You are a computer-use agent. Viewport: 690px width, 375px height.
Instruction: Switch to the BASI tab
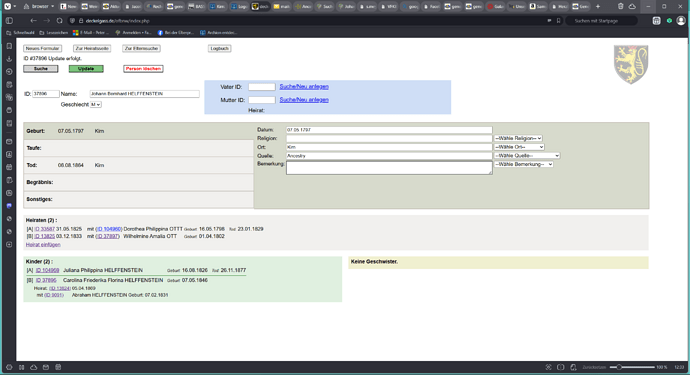tap(197, 7)
